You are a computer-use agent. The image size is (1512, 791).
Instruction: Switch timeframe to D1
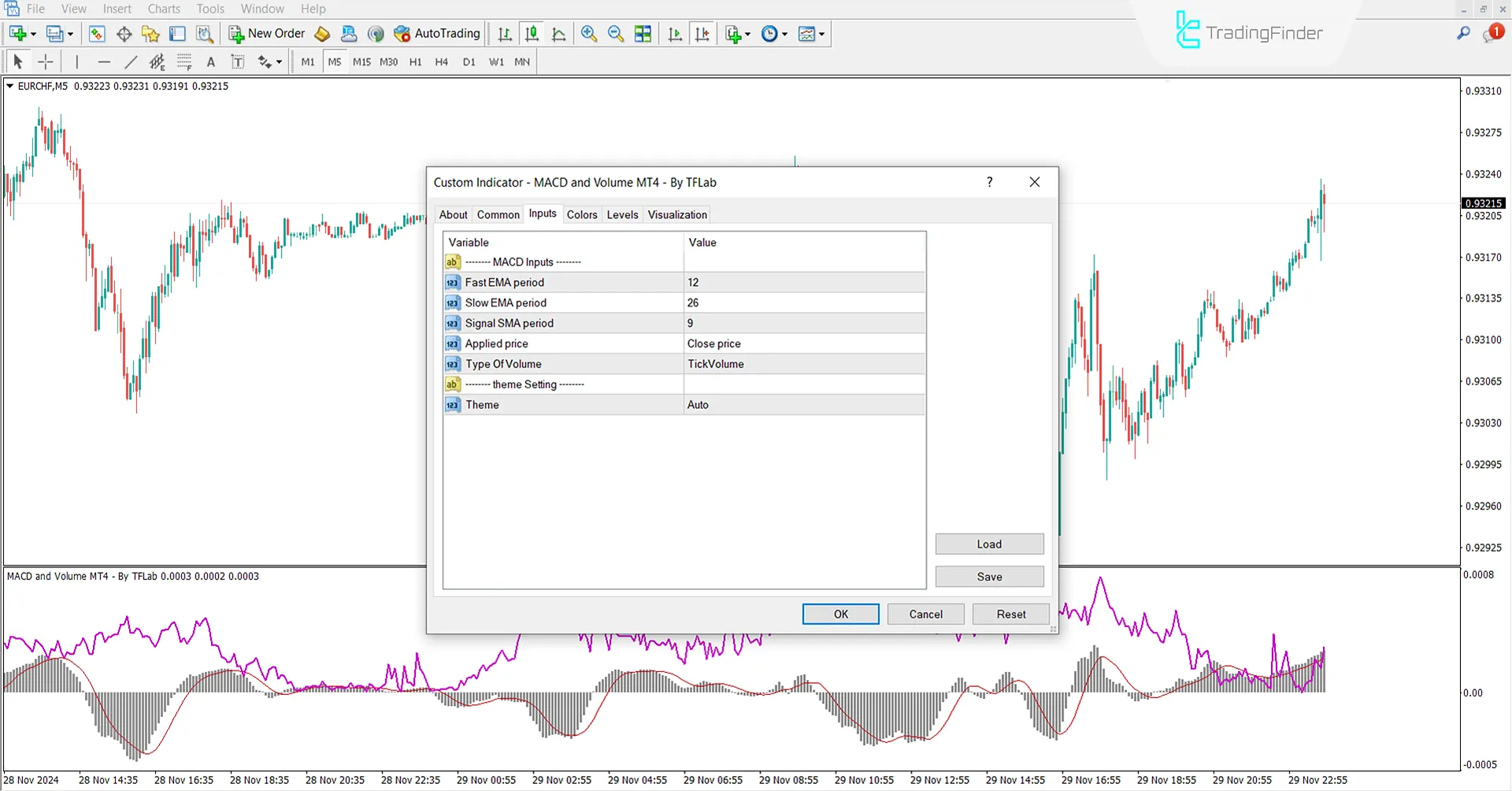[x=469, y=62]
